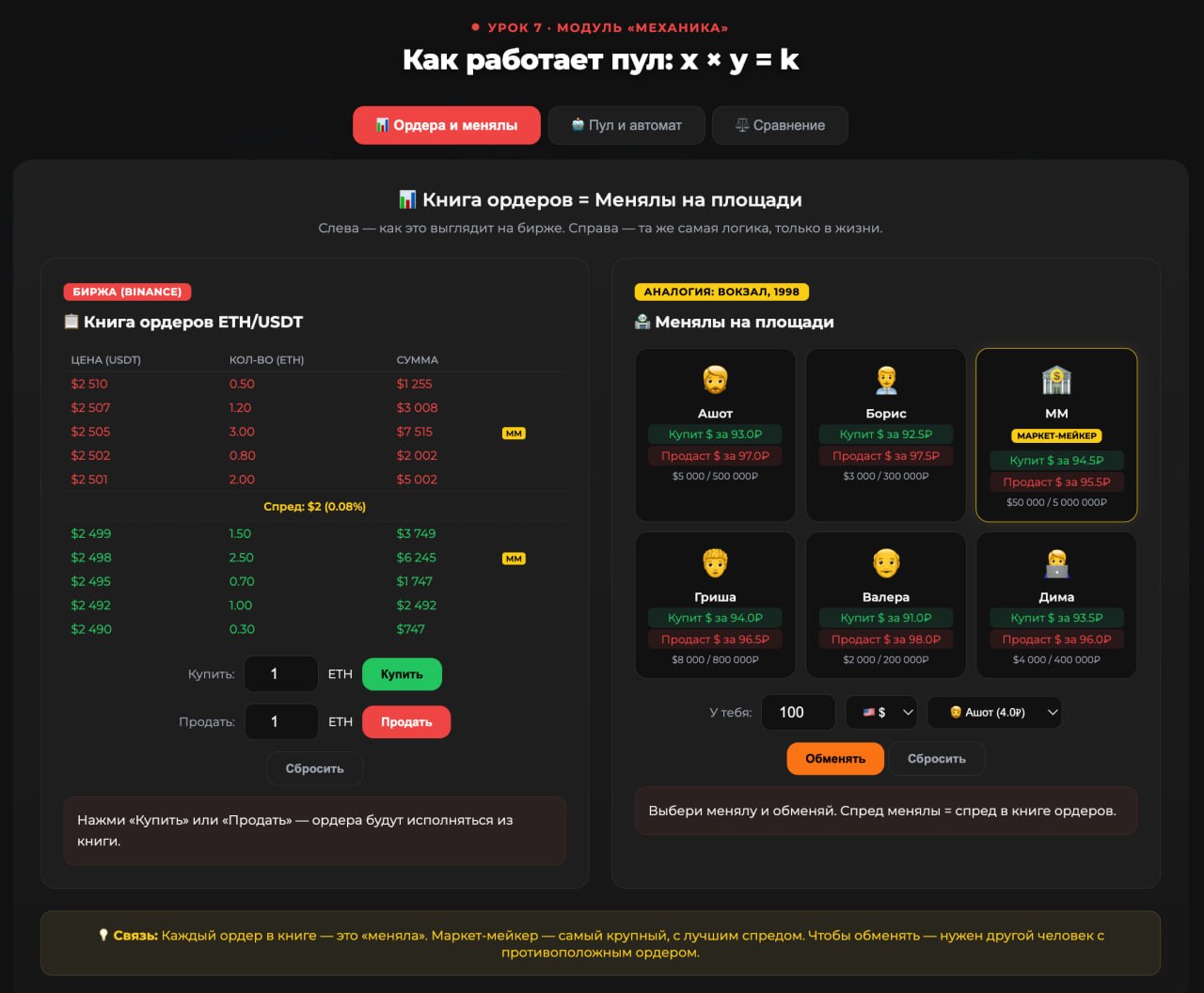The height and width of the screenshot is (993, 1204).
Task: Click Гриша's avatar icon
Action: point(715,563)
